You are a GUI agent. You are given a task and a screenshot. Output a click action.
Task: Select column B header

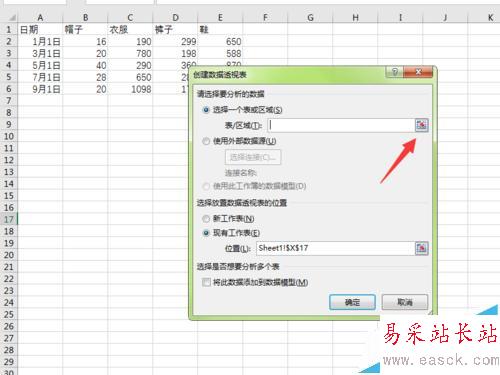coord(85,17)
